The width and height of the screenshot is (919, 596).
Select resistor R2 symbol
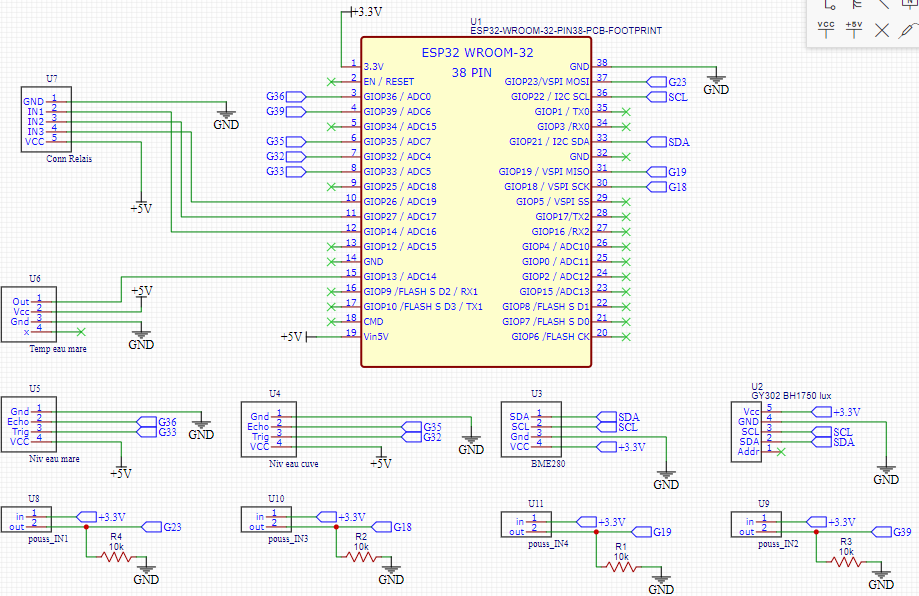click(361, 556)
